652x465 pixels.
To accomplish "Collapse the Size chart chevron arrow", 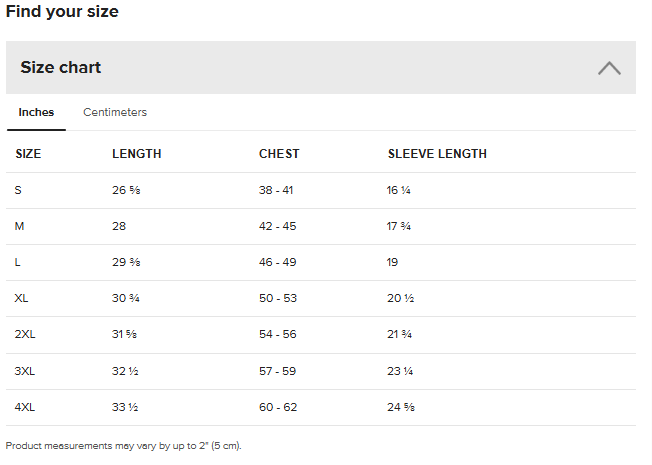I will click(x=609, y=68).
